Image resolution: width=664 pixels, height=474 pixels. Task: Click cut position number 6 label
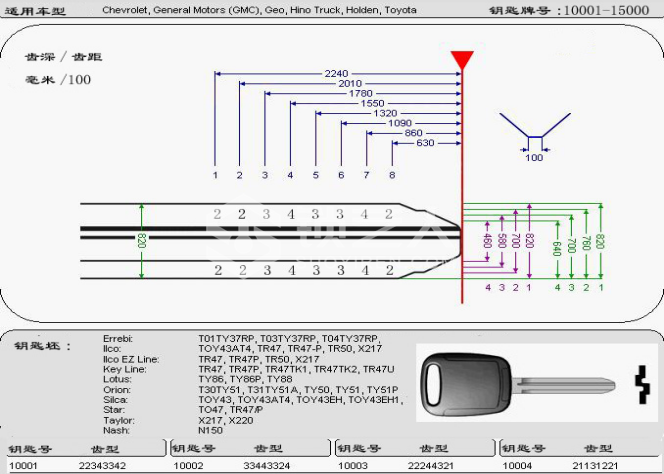341,175
